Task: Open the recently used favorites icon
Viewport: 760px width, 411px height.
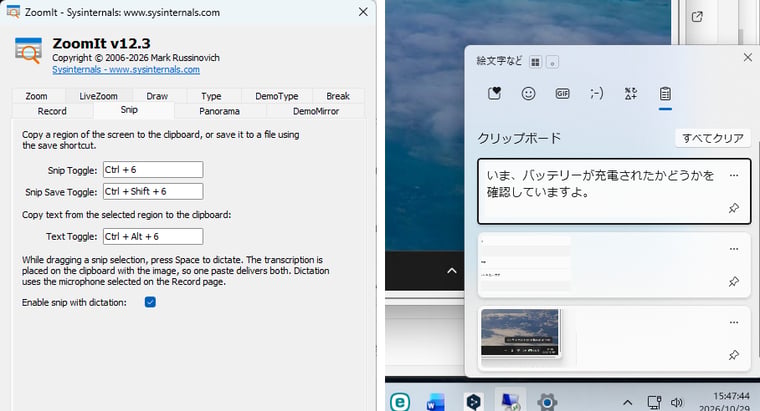Action: (x=494, y=93)
